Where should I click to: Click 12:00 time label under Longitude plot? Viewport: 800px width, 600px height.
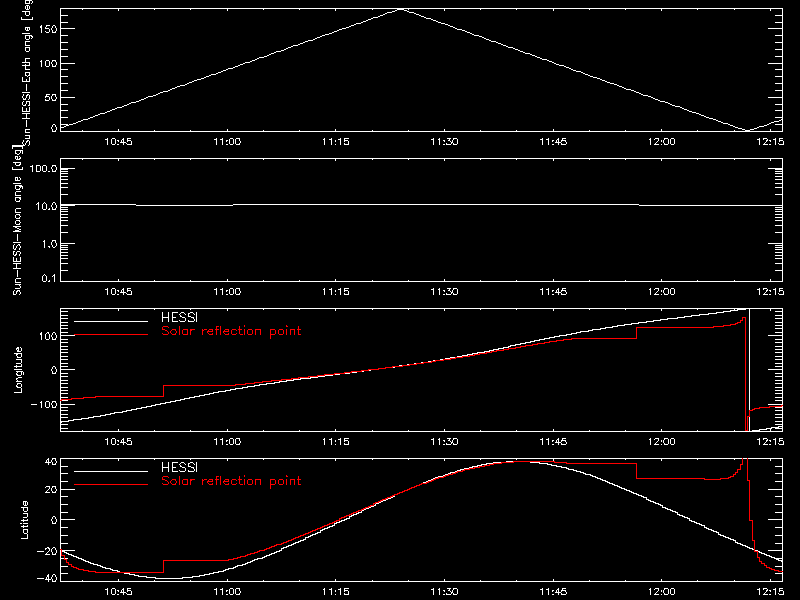point(662,442)
